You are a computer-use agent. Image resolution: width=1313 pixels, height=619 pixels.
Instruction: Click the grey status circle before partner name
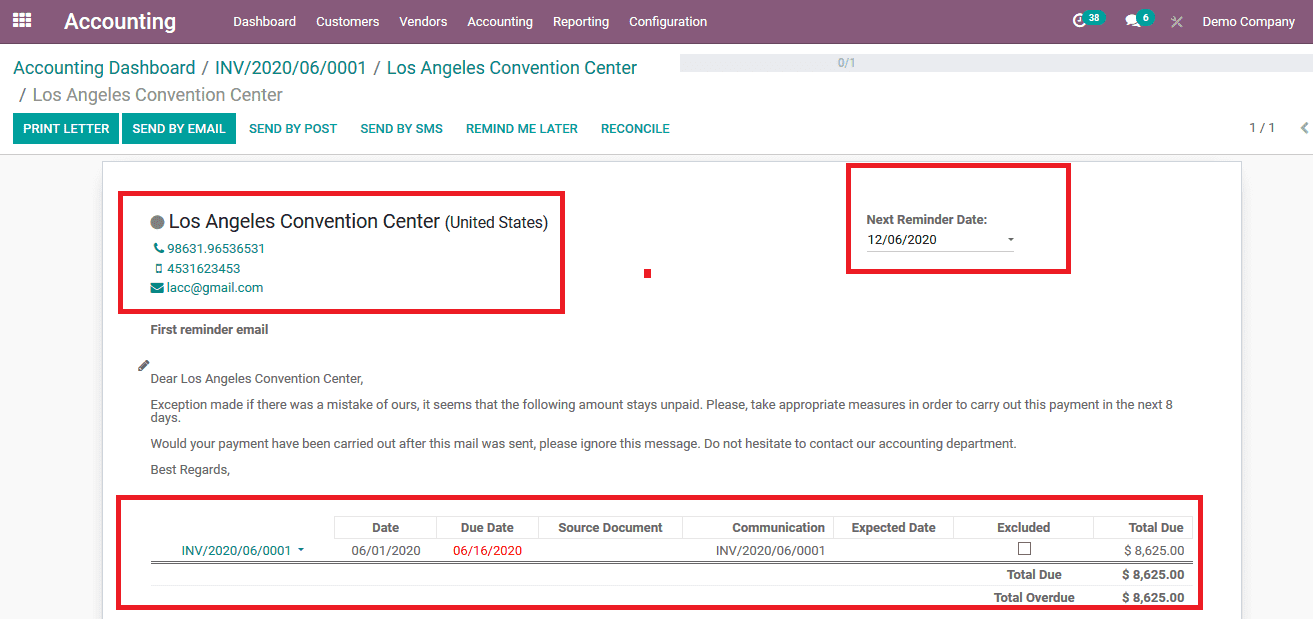157,222
